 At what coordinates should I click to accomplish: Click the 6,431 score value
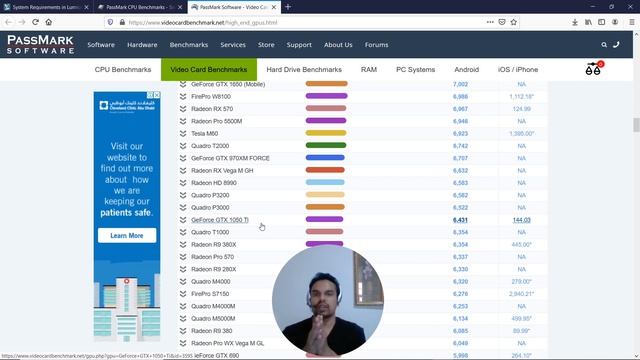tap(460, 220)
